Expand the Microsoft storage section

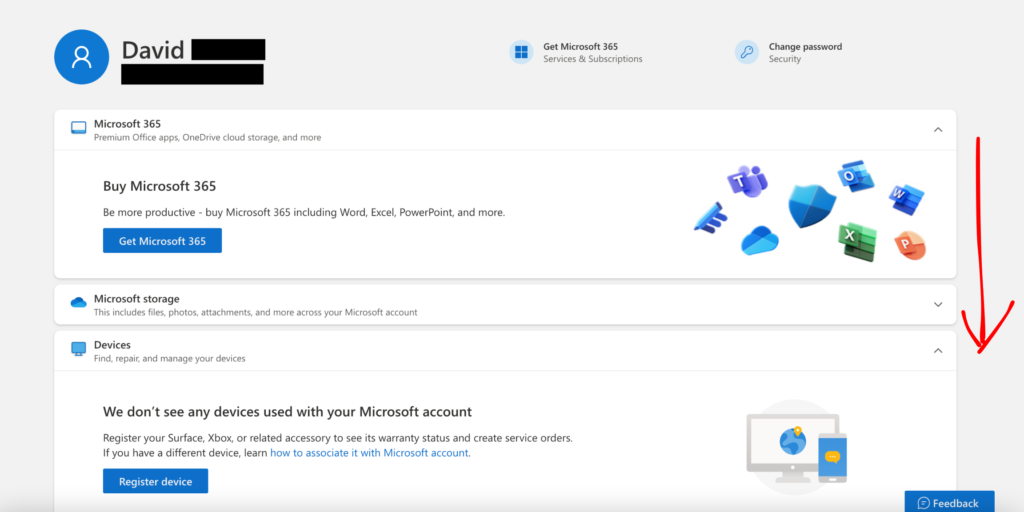click(937, 304)
